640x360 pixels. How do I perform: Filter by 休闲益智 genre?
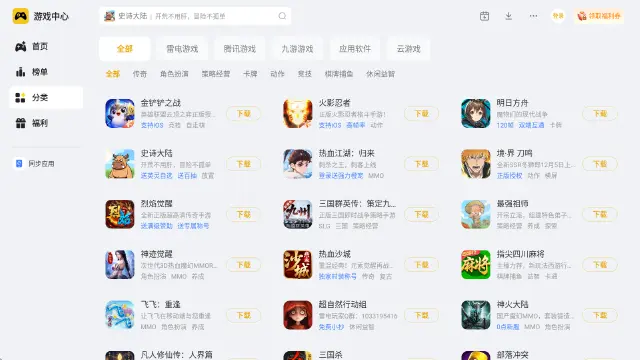pyautogui.click(x=380, y=74)
